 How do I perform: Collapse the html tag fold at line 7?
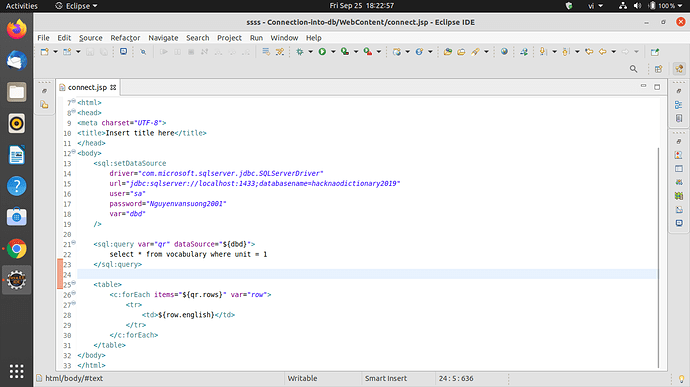tap(74, 101)
